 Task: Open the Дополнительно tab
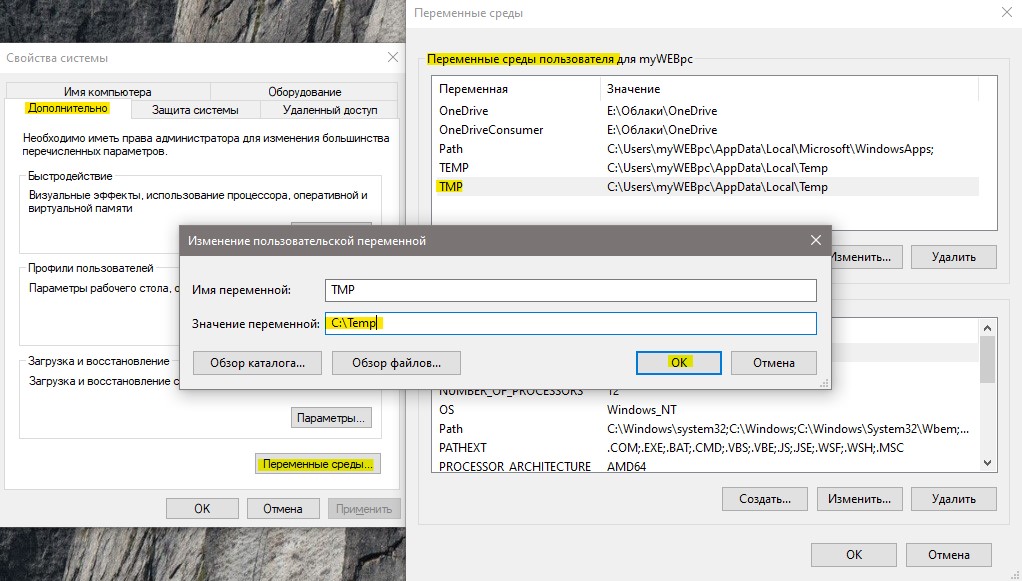pyautogui.click(x=68, y=109)
